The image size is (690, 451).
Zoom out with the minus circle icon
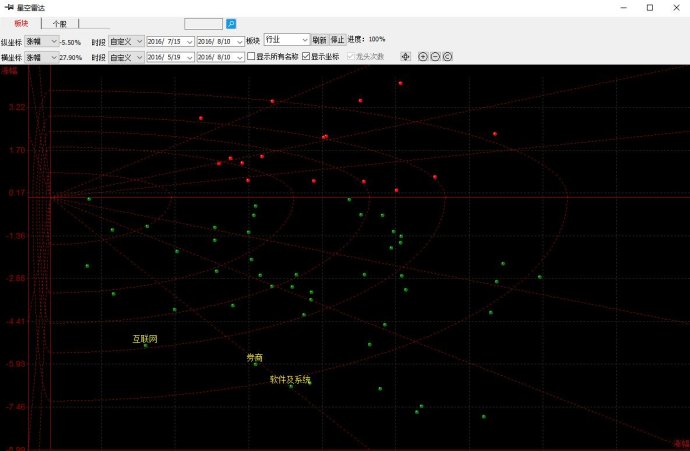(435, 56)
